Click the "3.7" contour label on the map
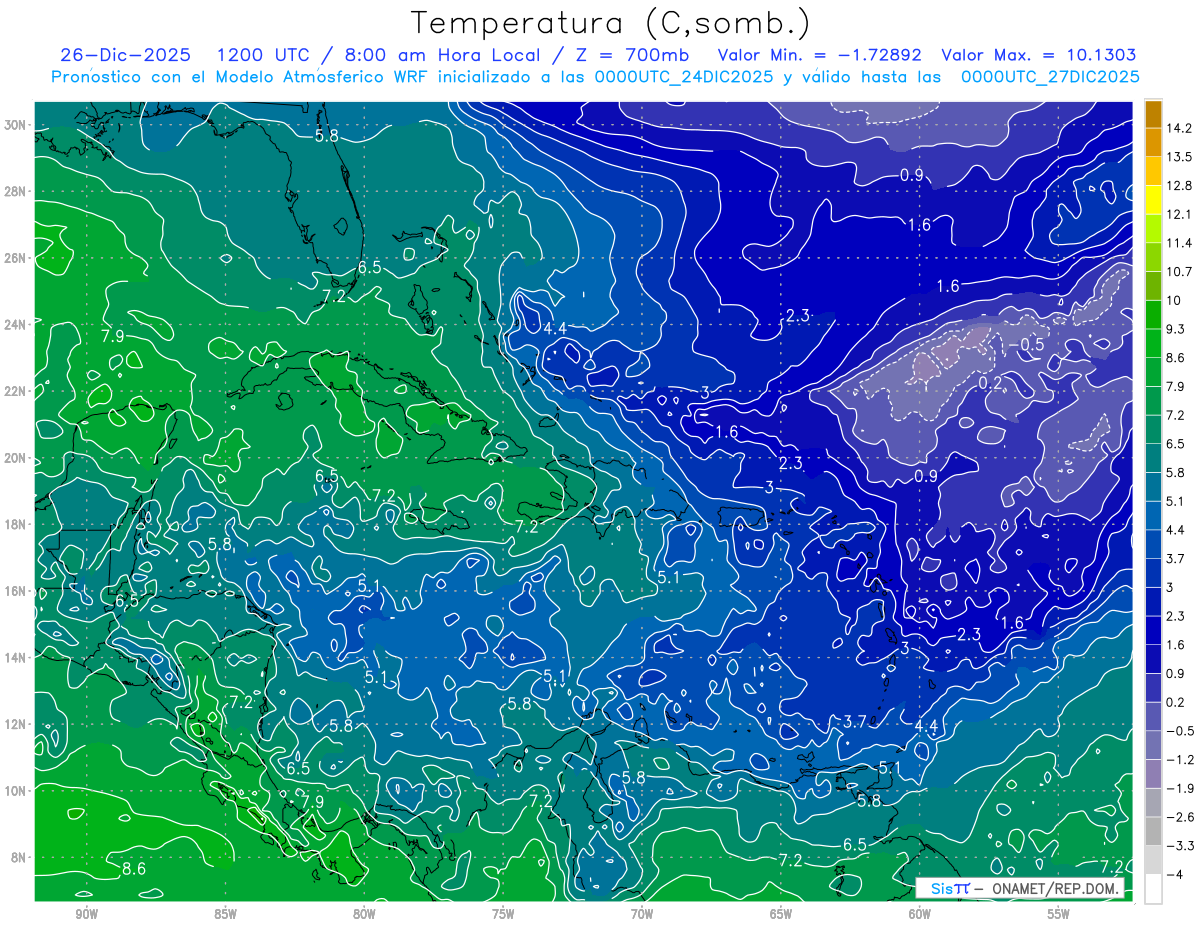This screenshot has height=927, width=1200. point(855,722)
